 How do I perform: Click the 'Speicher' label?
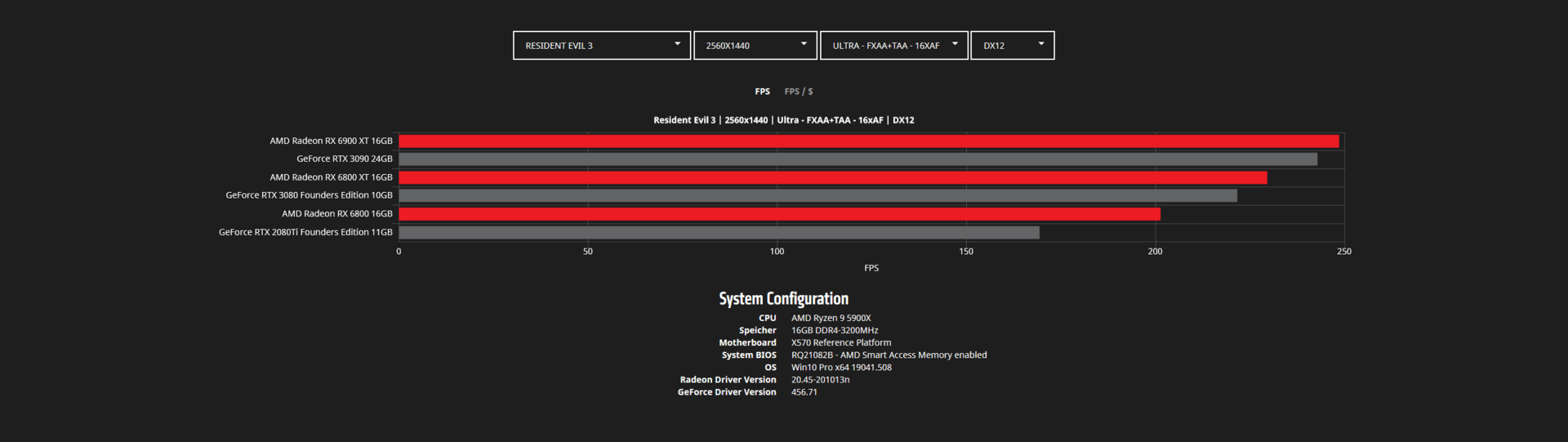point(758,331)
